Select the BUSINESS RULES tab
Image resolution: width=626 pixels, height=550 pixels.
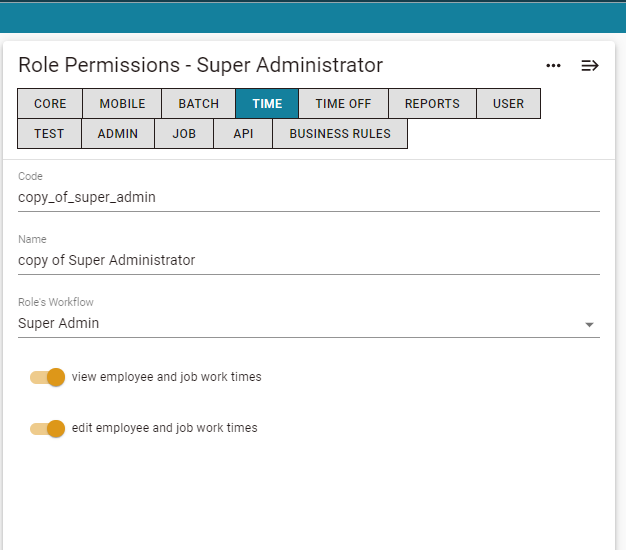[x=340, y=133]
